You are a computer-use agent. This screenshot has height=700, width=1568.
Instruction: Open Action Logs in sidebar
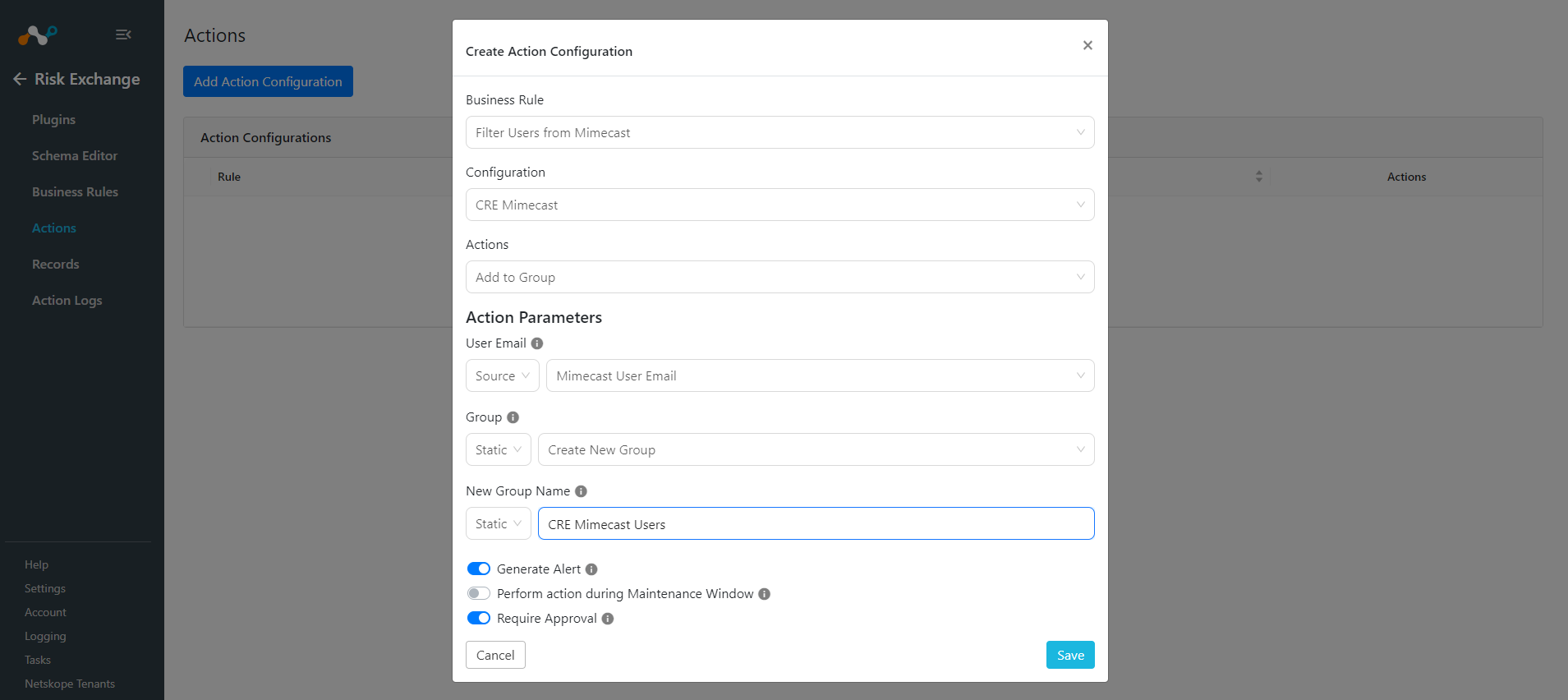click(x=67, y=301)
